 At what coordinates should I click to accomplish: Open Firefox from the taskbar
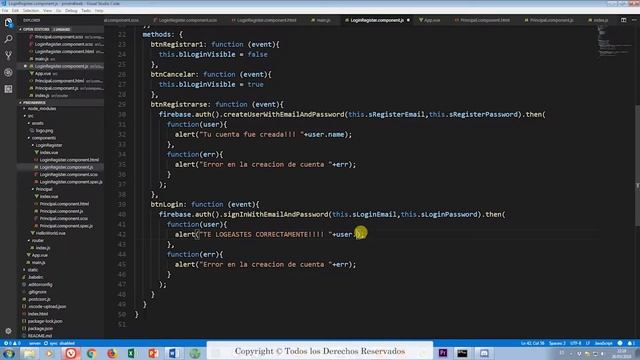tap(112, 353)
